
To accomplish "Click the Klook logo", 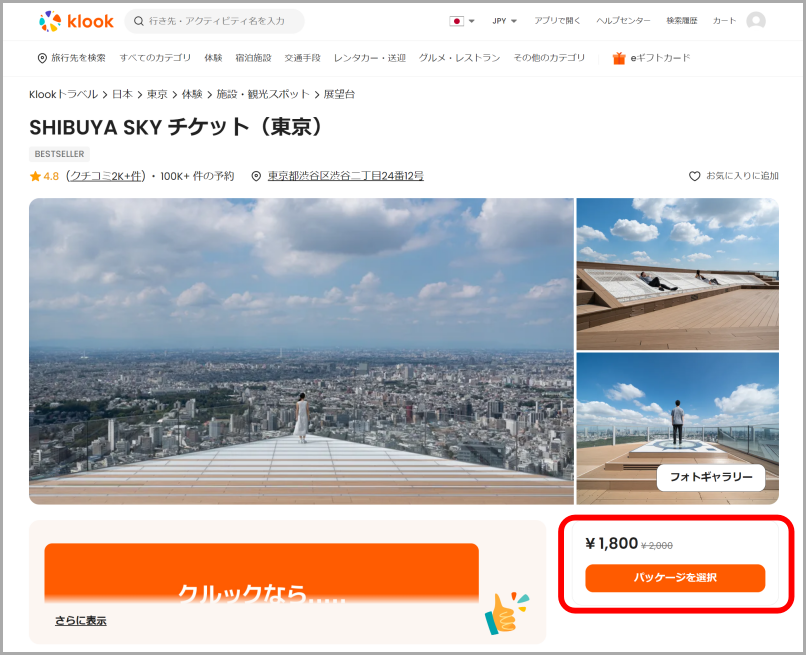I will 76,21.
